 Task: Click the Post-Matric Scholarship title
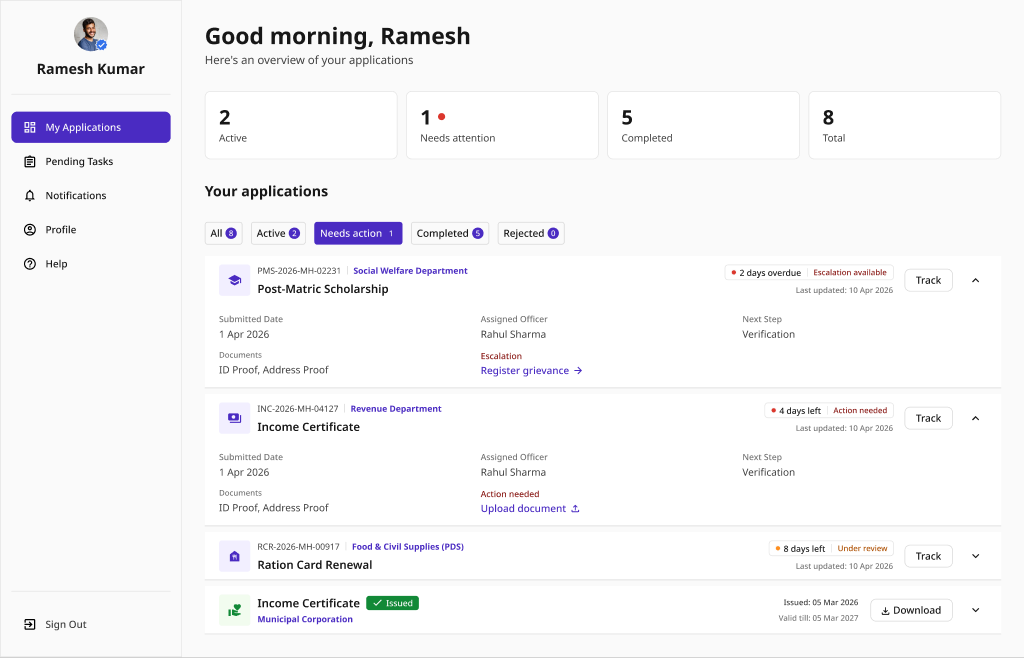[x=323, y=289]
